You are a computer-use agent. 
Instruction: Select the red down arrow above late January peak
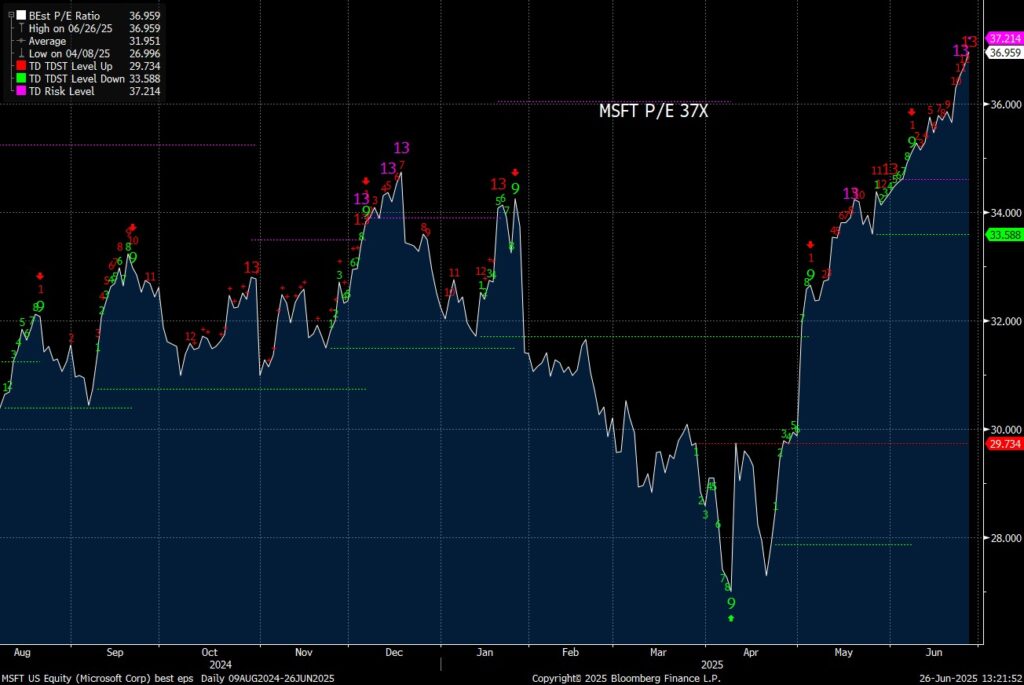tap(515, 172)
